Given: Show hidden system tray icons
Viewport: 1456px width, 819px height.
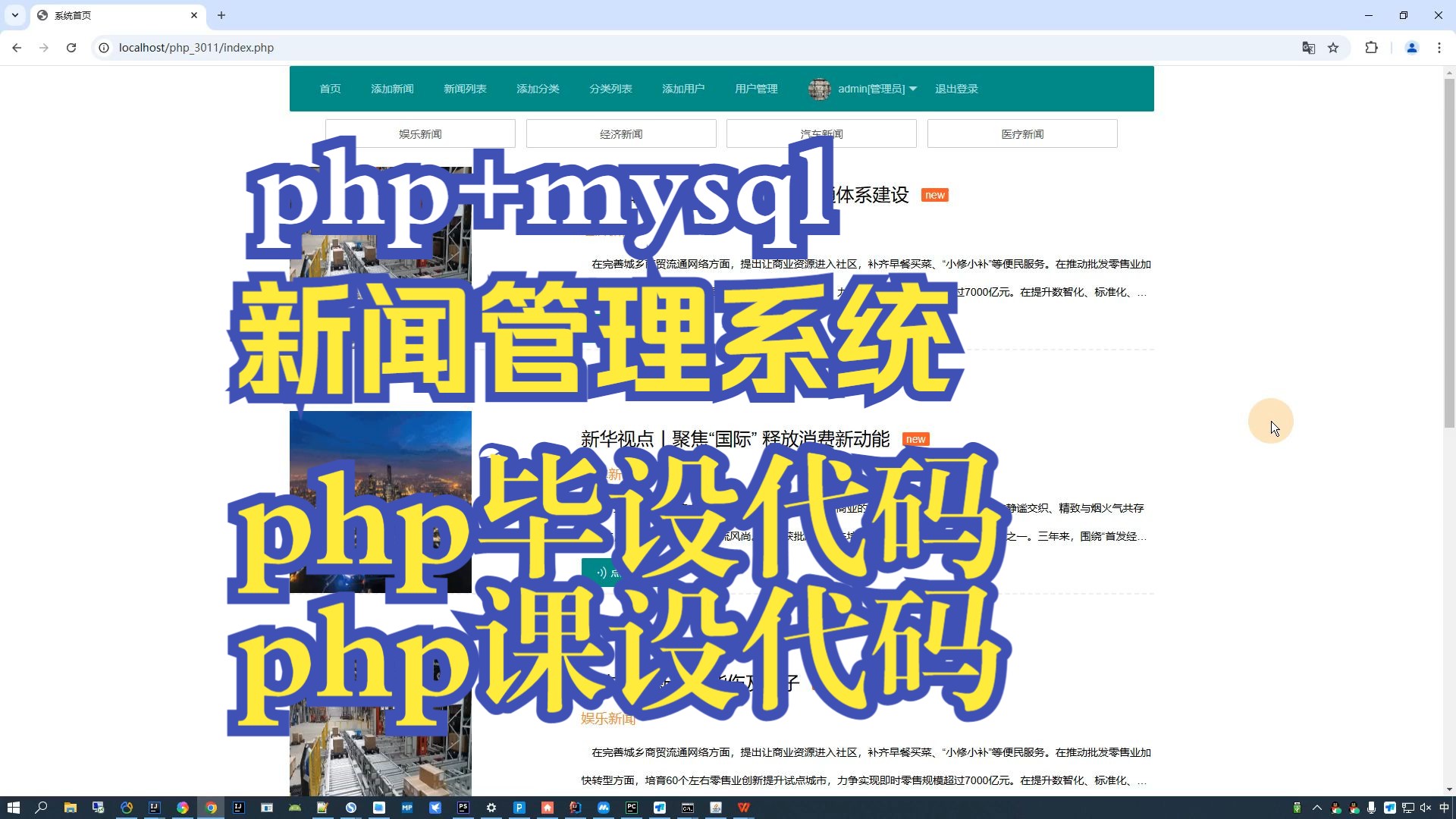Looking at the screenshot, I should point(1316,808).
